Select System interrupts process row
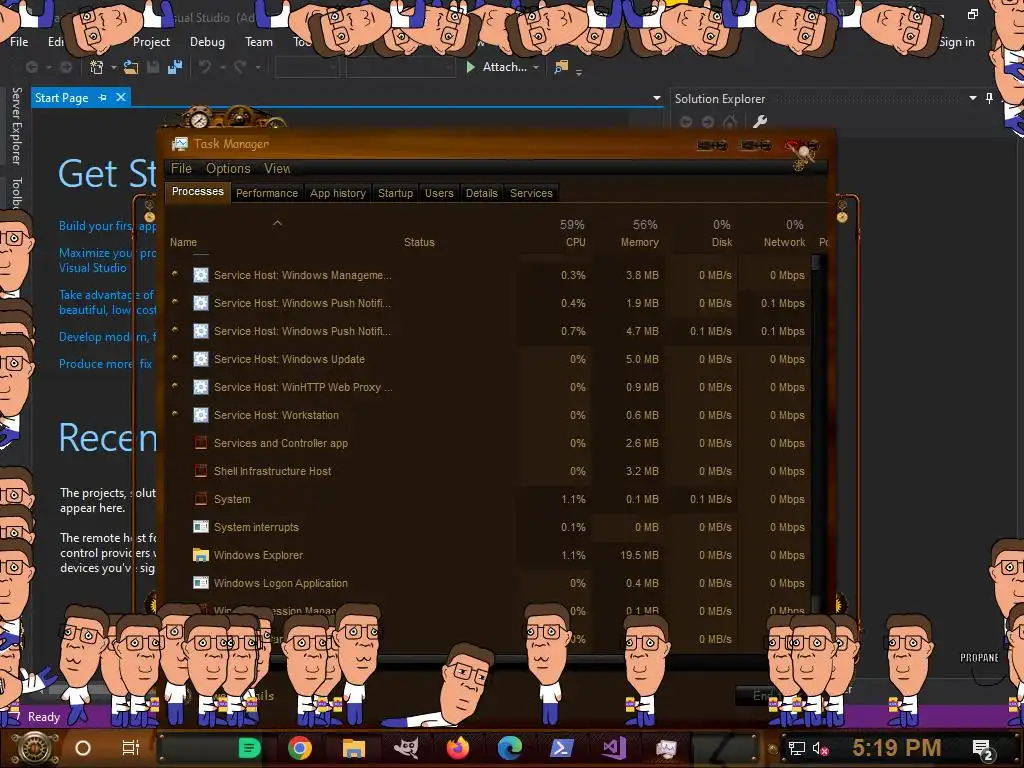1024x768 pixels. click(x=490, y=527)
